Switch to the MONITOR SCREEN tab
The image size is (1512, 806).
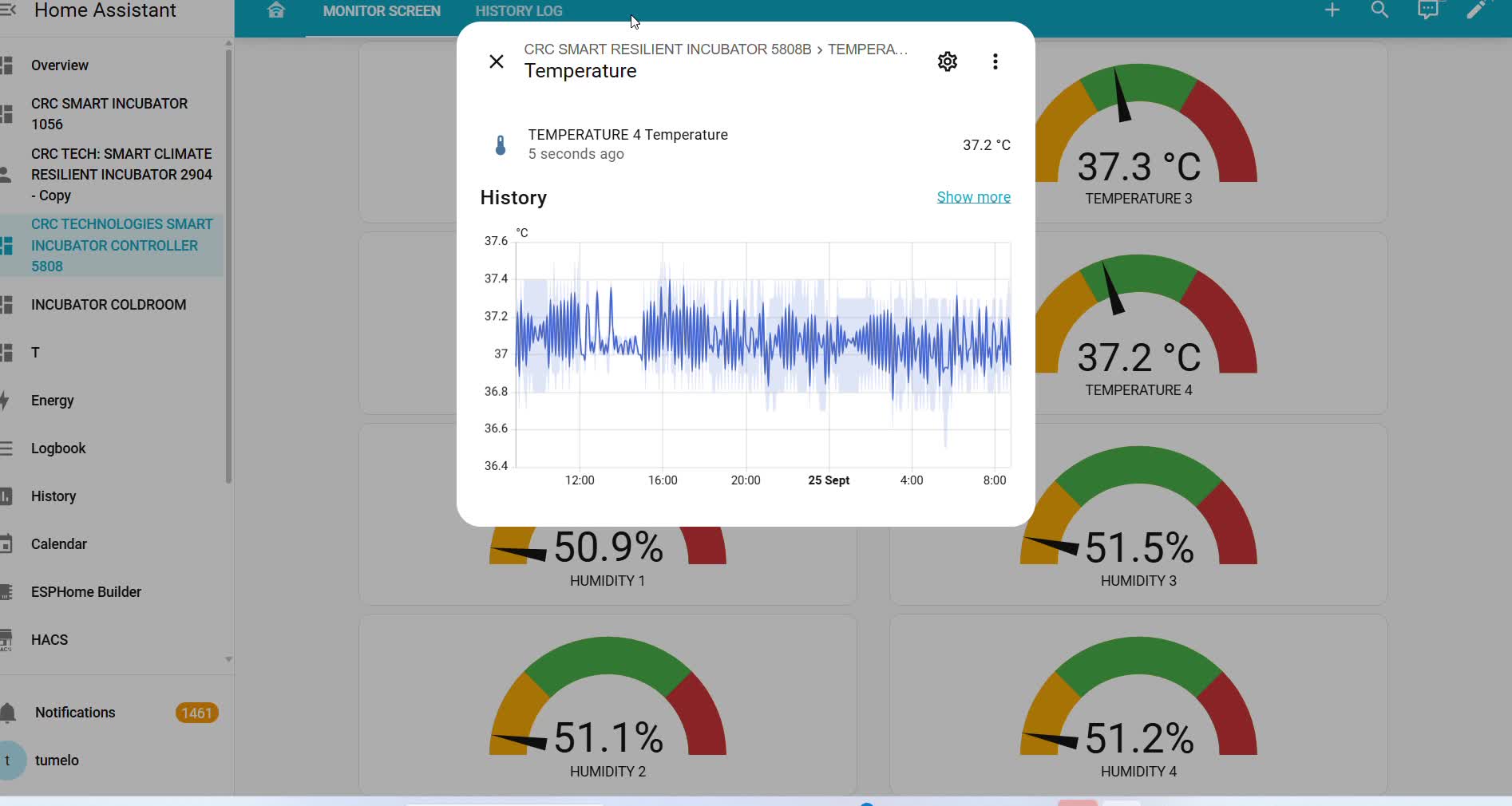[382, 11]
